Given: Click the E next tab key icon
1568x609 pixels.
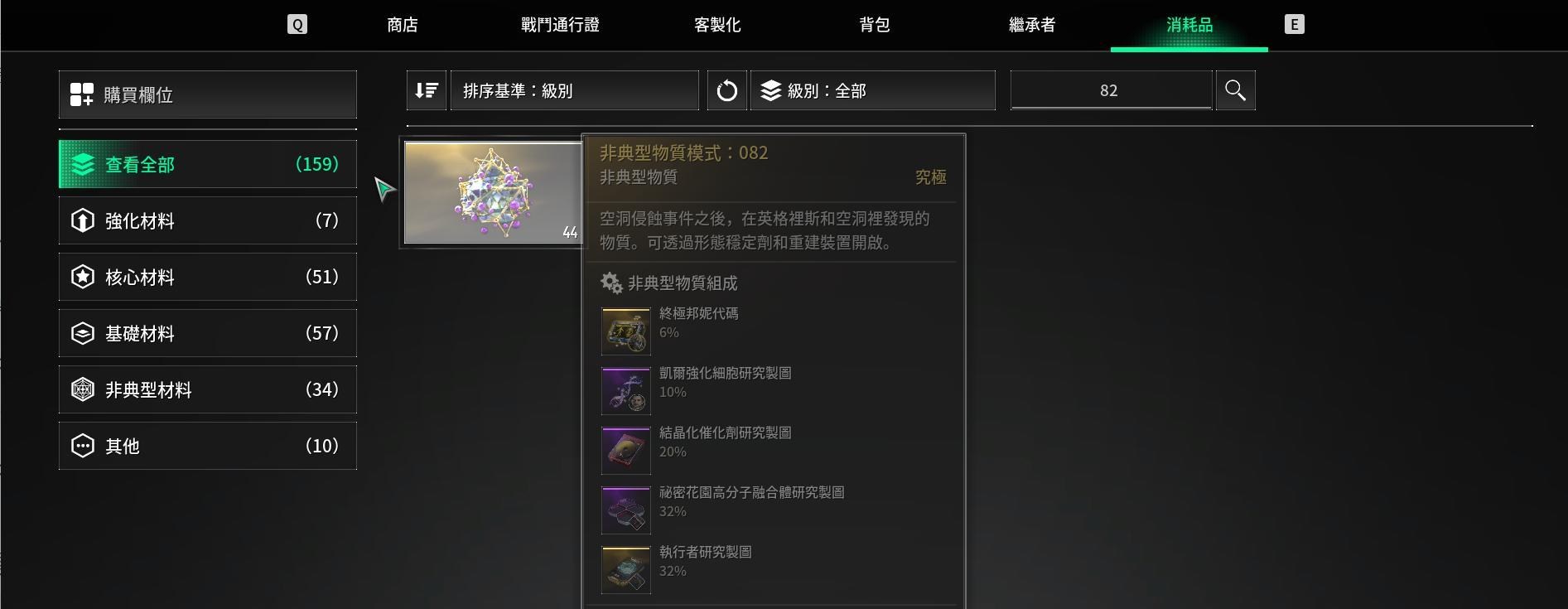Looking at the screenshot, I should click(x=1294, y=24).
